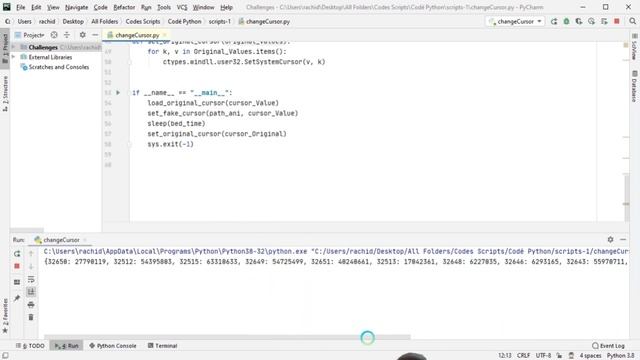Expand External Libraries node

pos(13,57)
